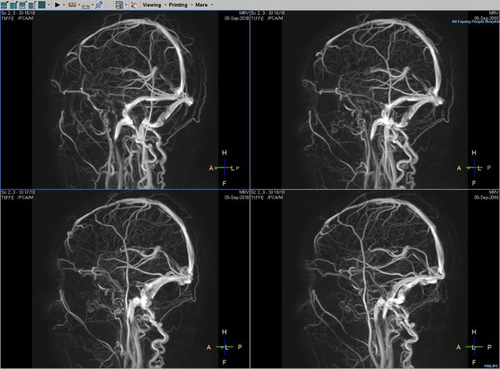Click the fourth viewport layout icon
The width and height of the screenshot is (500, 369).
point(32,5)
